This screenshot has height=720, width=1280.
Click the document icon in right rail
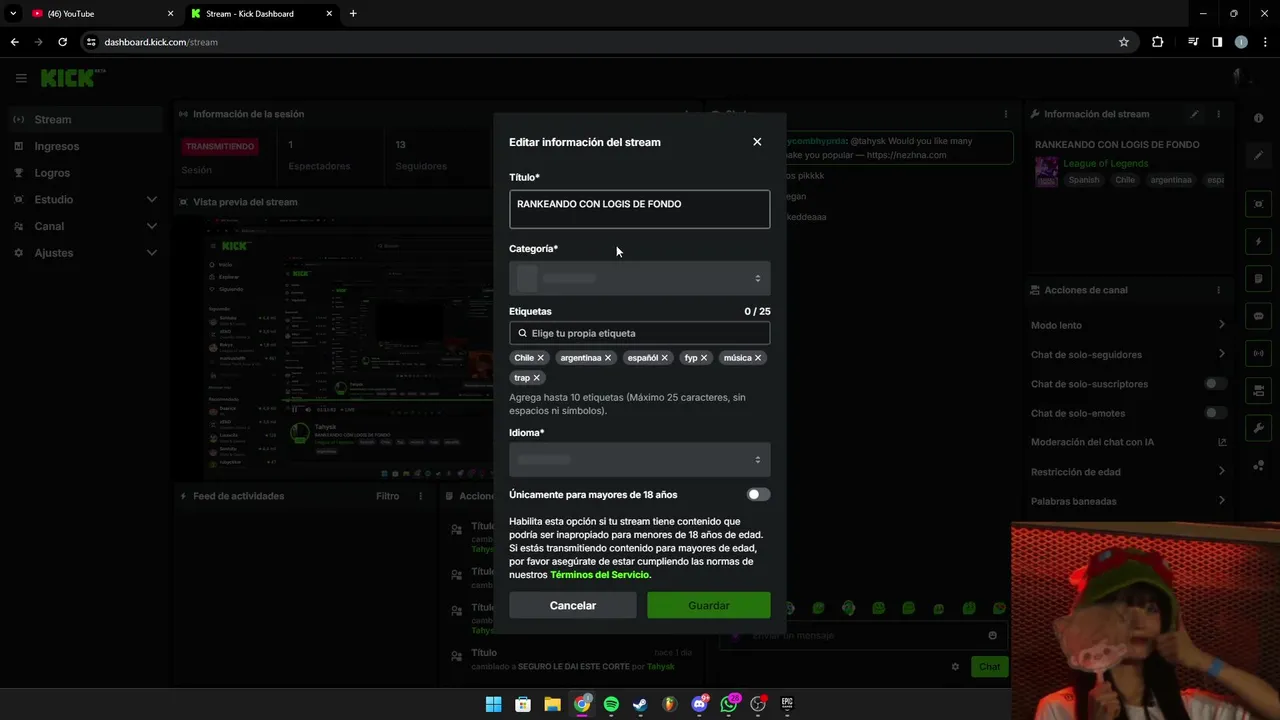pos(1259,279)
